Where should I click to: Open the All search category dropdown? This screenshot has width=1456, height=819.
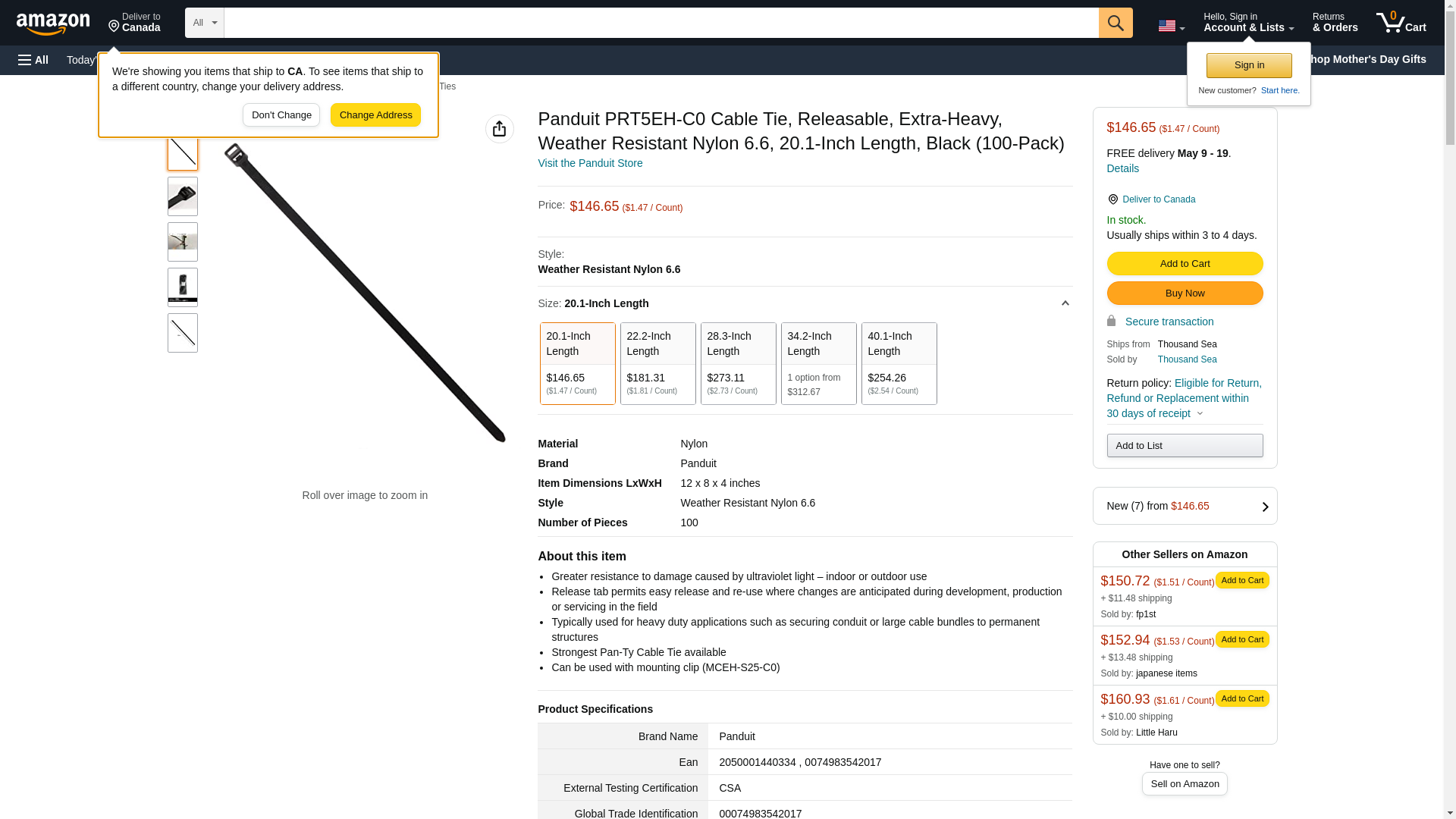(204, 23)
